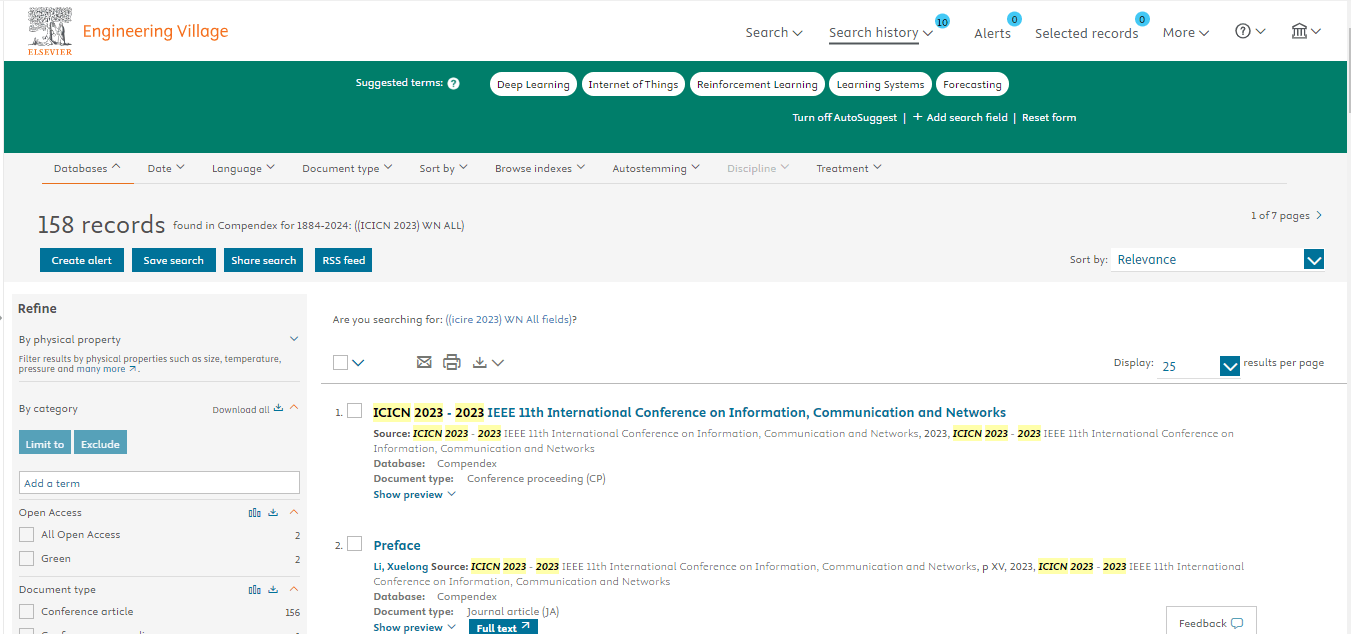
Task: Open the Date filter dropdown
Action: [166, 168]
